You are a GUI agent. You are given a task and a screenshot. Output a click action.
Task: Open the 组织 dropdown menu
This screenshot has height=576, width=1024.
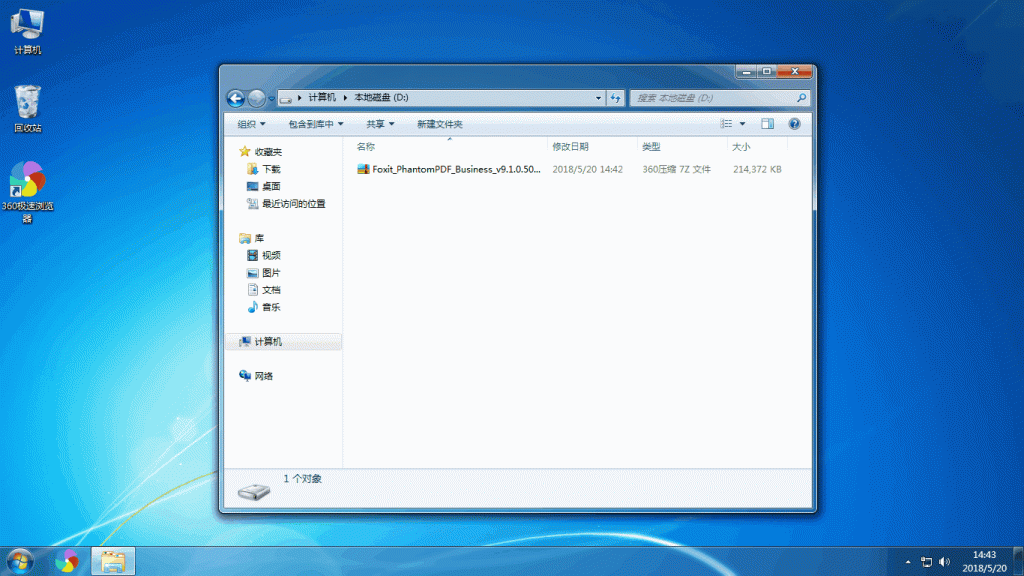pos(251,124)
